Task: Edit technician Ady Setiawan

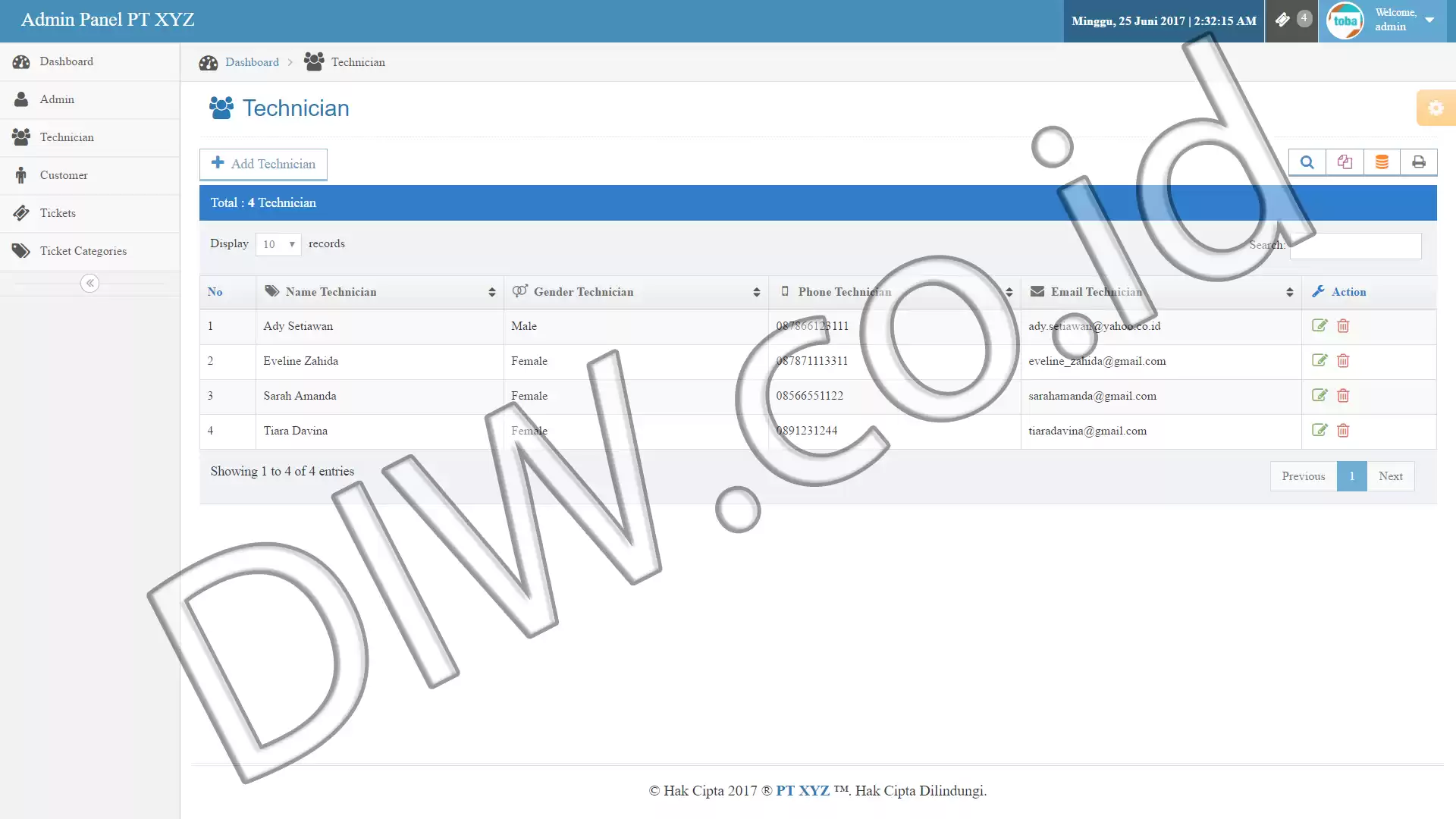Action: click(1319, 325)
